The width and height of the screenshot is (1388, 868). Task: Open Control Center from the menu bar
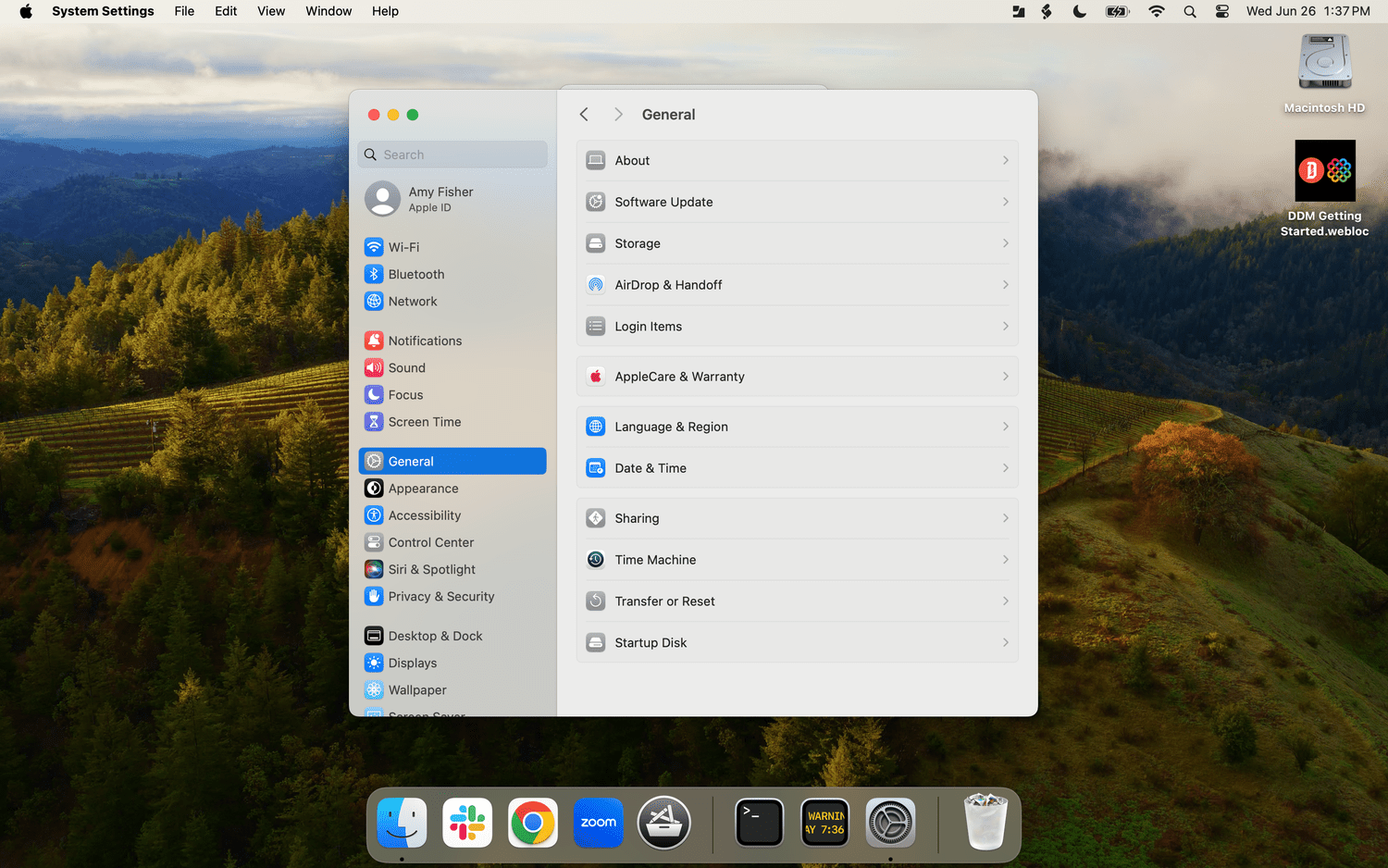pyautogui.click(x=1222, y=11)
